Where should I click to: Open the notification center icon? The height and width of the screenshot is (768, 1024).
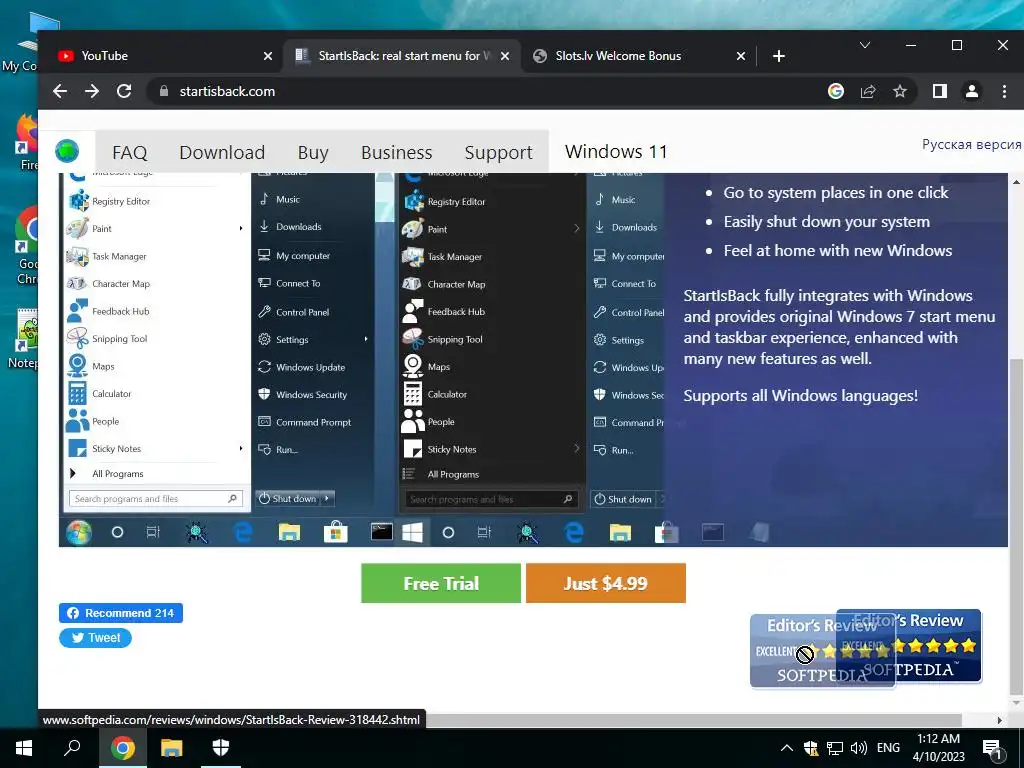click(x=992, y=749)
